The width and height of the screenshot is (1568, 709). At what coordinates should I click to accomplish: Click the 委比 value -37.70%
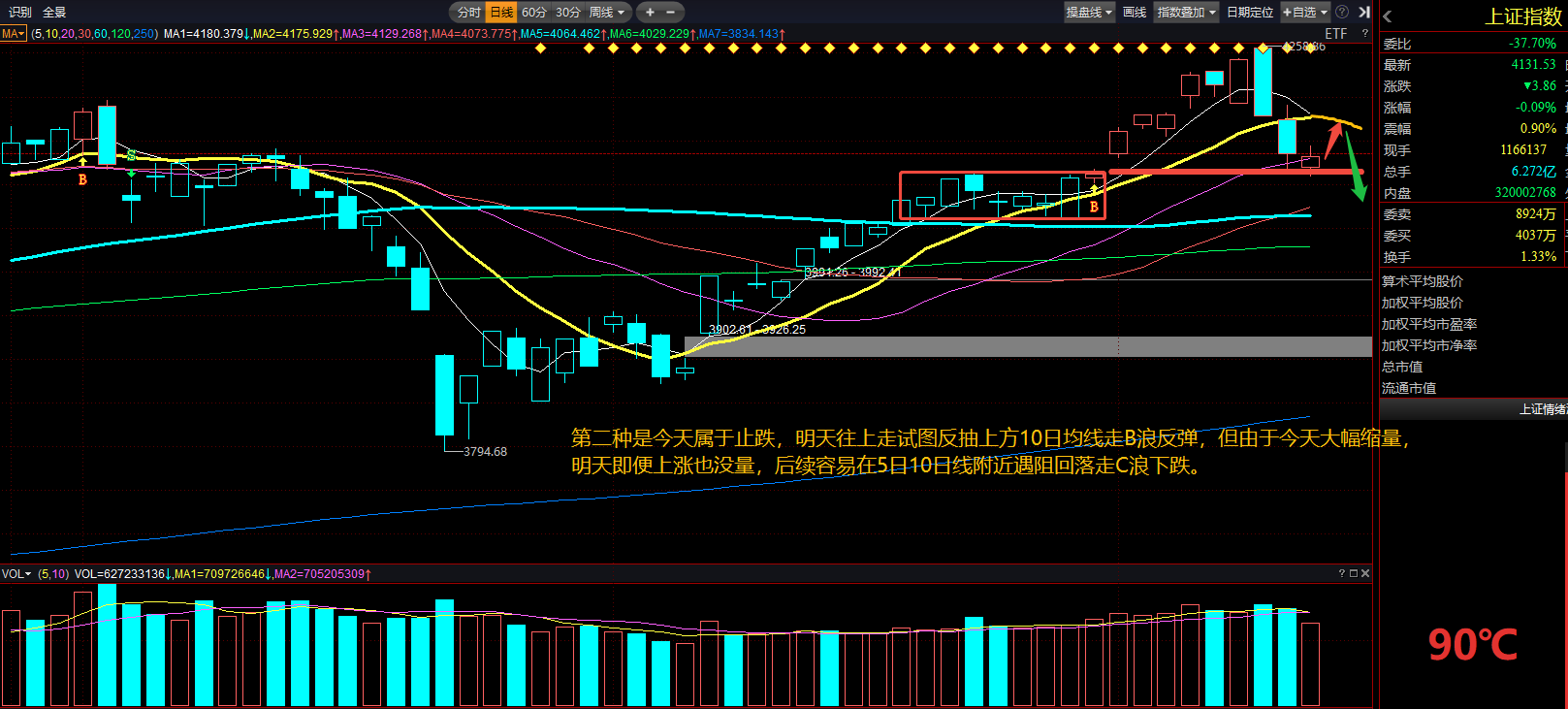coord(1532,44)
